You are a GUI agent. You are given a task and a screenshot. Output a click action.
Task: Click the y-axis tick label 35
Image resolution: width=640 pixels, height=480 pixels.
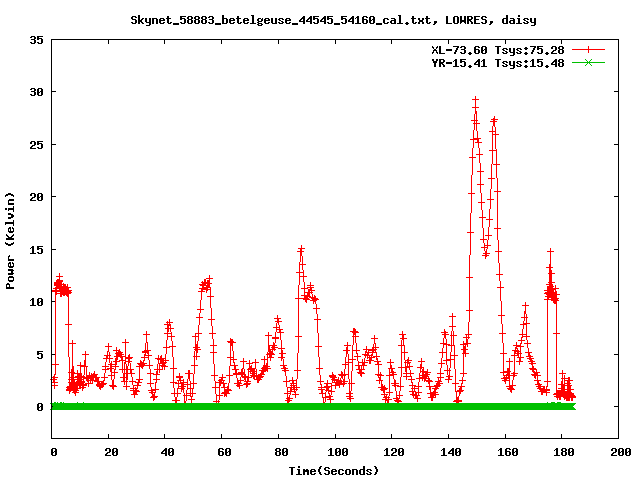click(36, 40)
